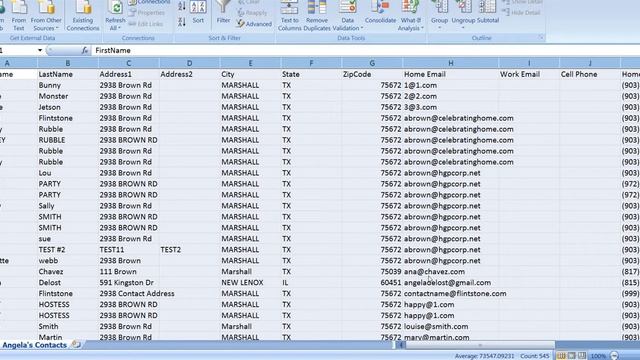640x360 pixels.
Task: Open What-If Analysis menu
Action: pos(411,16)
